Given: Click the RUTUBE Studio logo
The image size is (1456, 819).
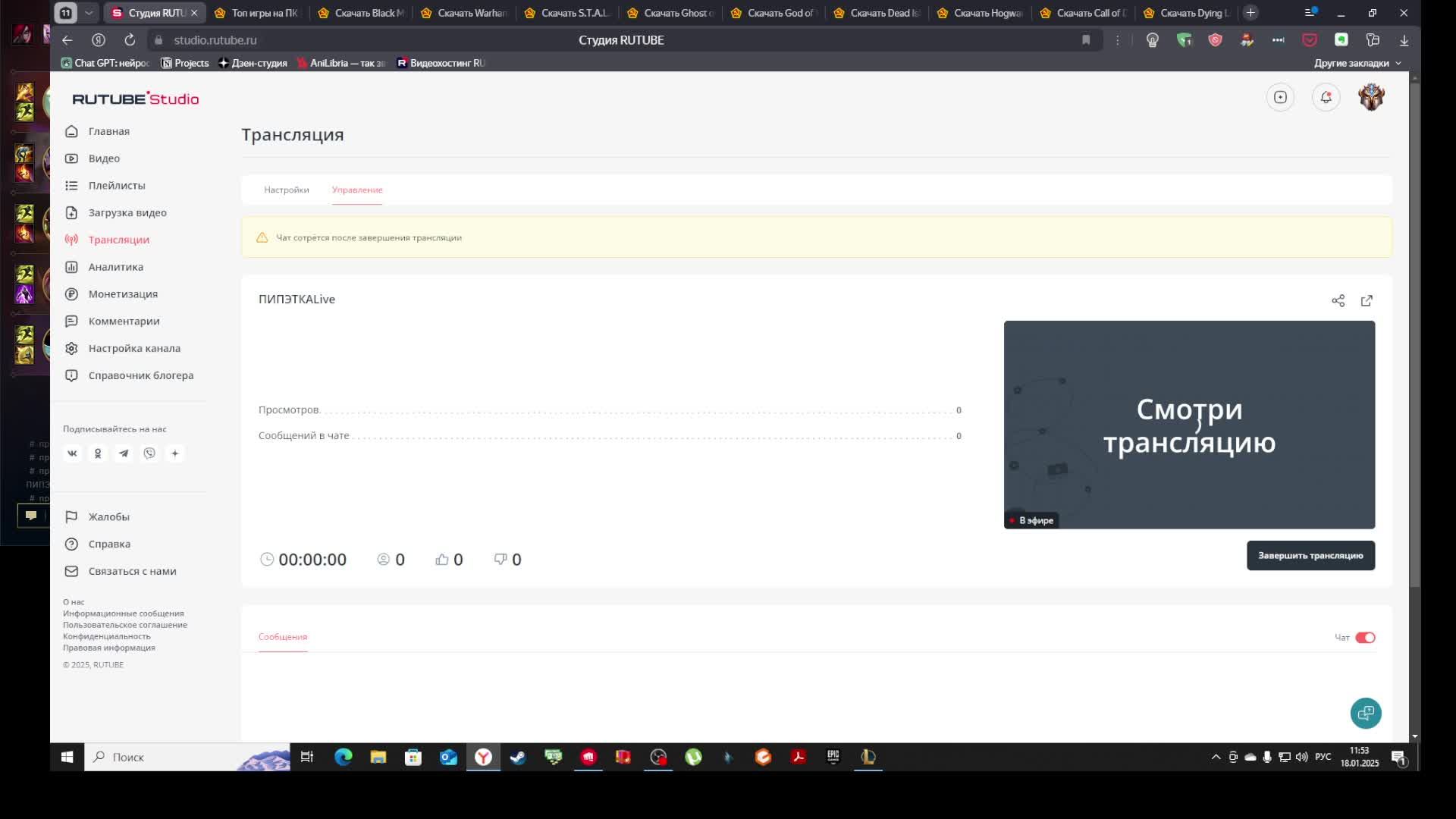Looking at the screenshot, I should [x=136, y=99].
